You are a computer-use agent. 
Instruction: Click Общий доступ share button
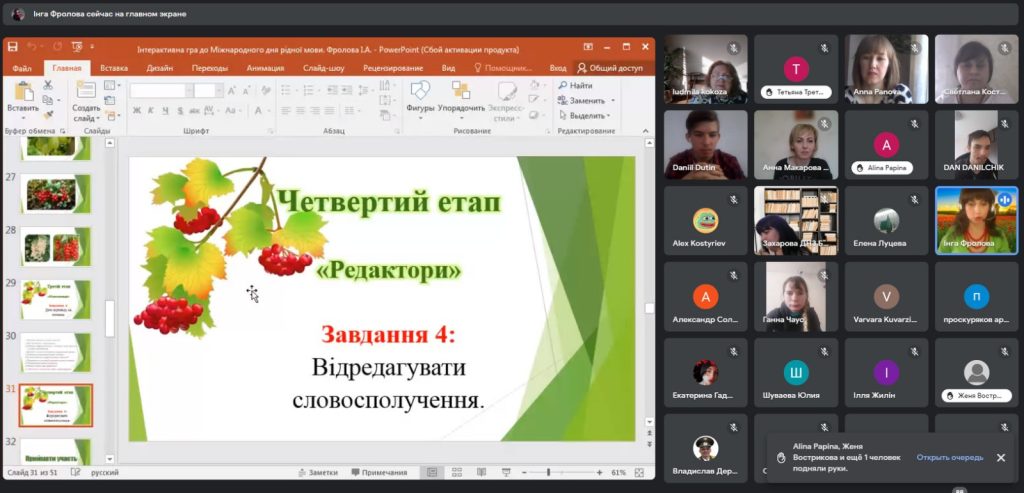(610, 68)
